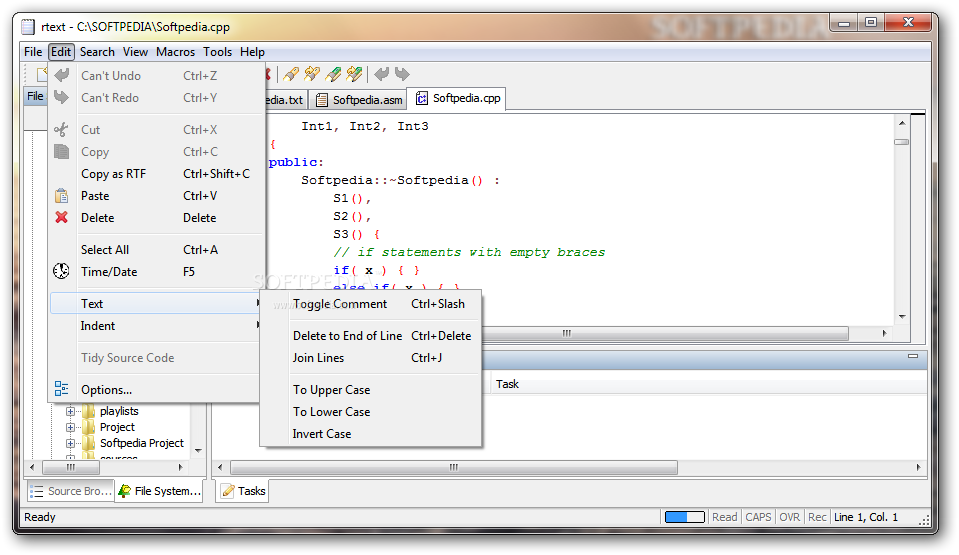Open the Search menu

coord(97,52)
